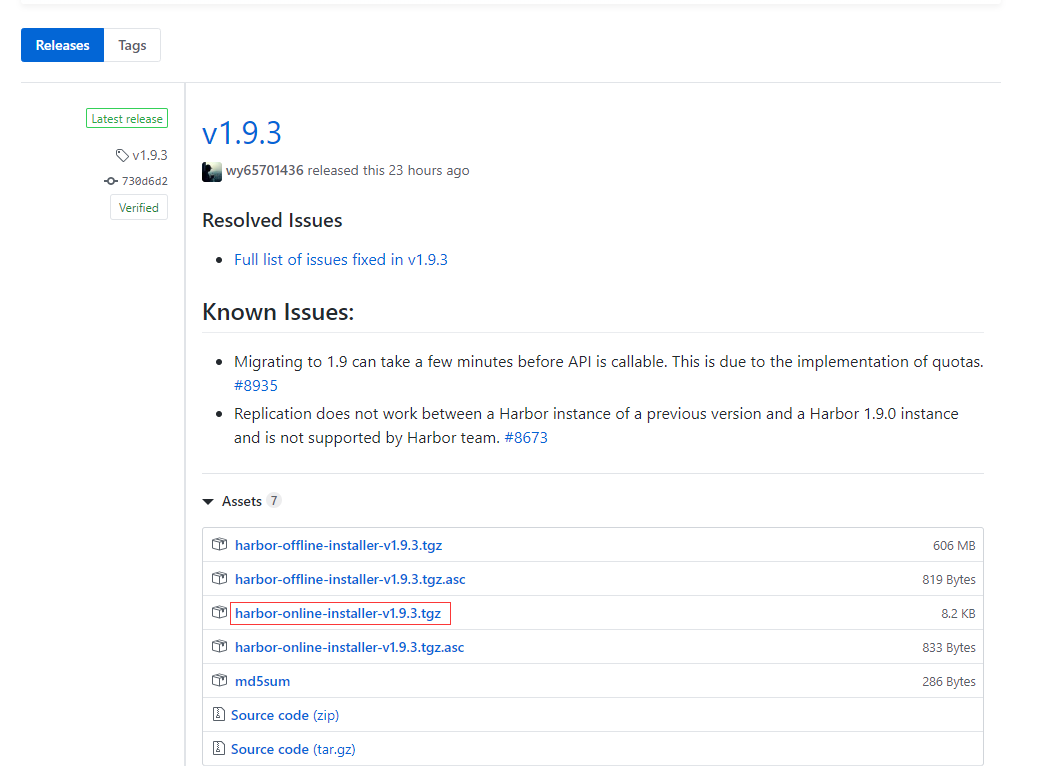The width and height of the screenshot is (1057, 766).
Task: Select the Releases tab
Action: click(63, 45)
